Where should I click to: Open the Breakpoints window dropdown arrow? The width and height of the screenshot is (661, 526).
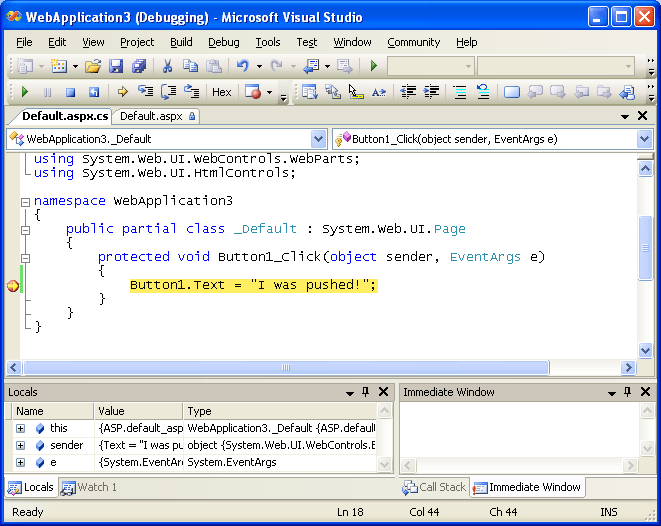pyautogui.click(x=269, y=92)
